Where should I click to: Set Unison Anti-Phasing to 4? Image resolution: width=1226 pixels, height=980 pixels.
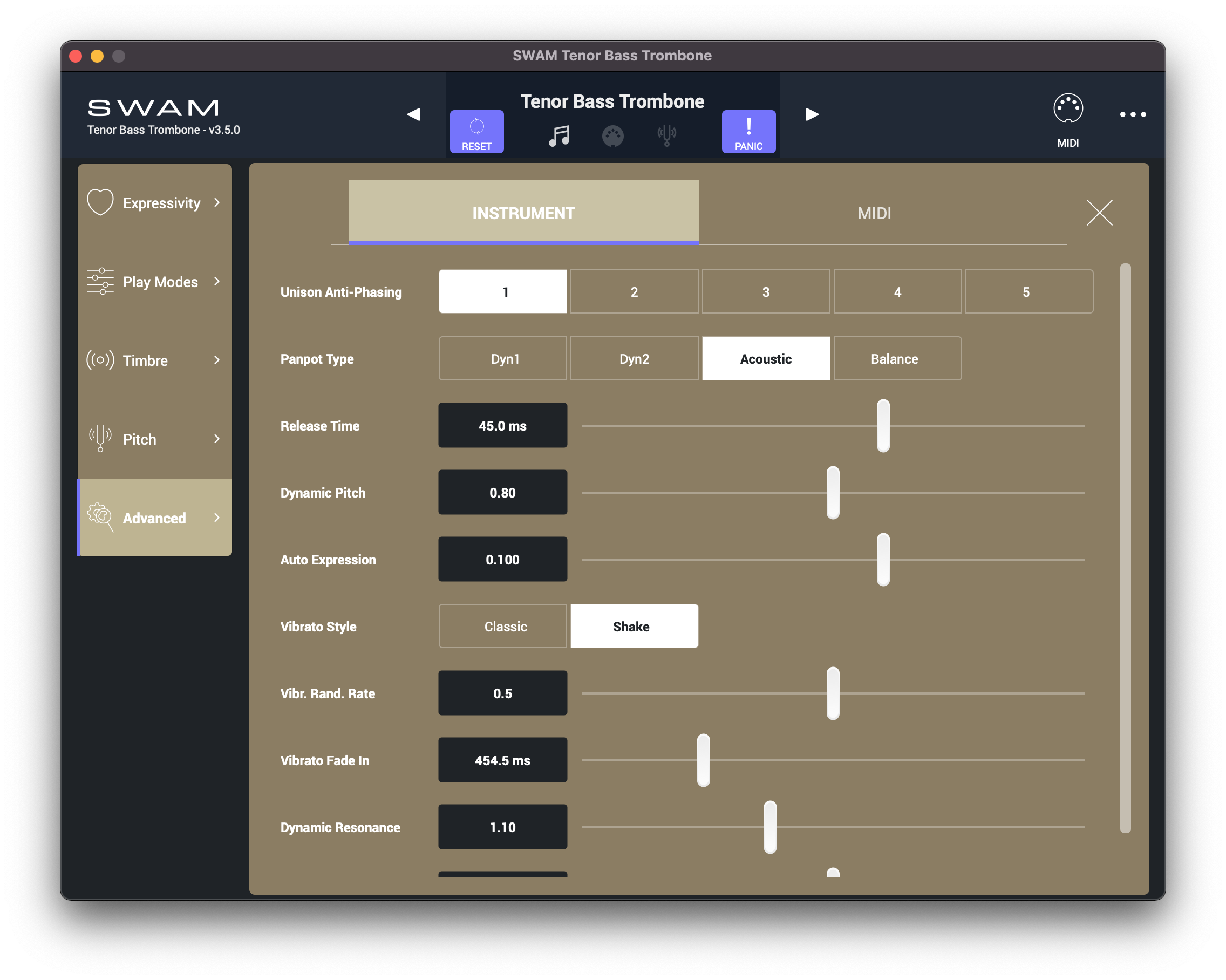pos(897,291)
